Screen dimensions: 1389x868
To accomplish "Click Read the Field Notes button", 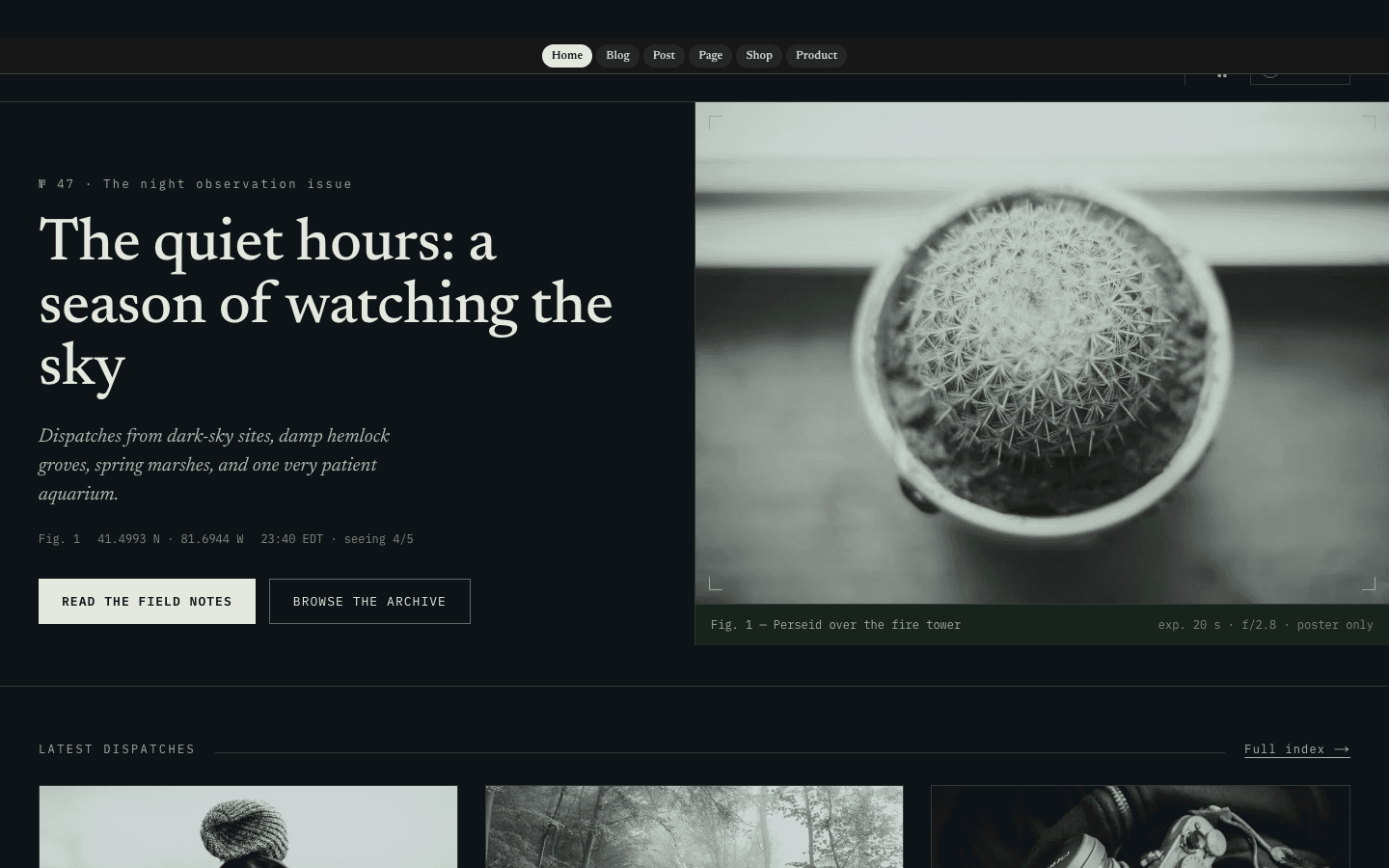I will point(147,601).
